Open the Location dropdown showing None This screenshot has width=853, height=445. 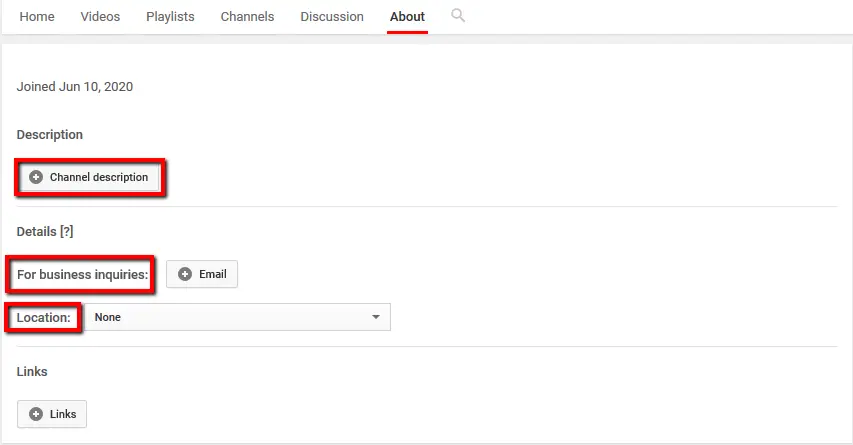point(237,317)
